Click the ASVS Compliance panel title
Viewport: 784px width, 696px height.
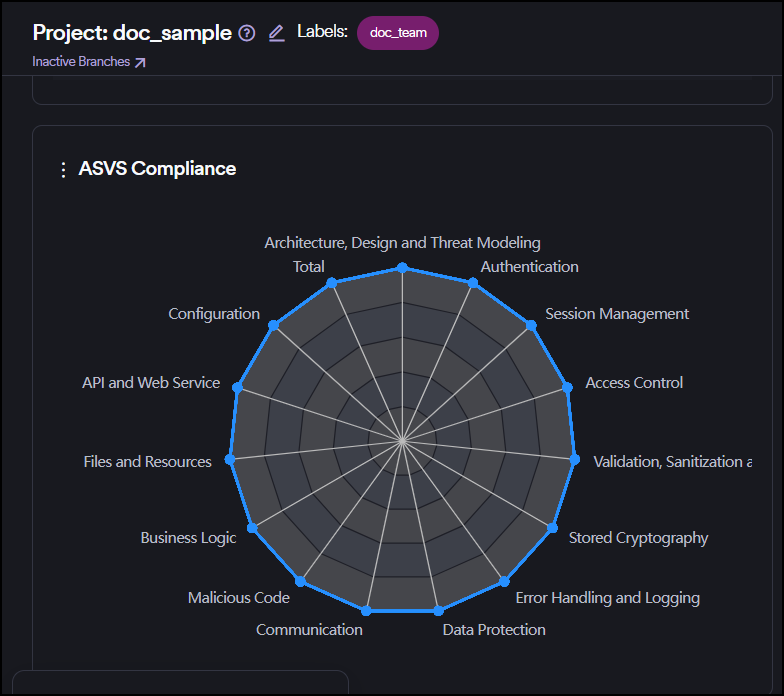point(157,169)
